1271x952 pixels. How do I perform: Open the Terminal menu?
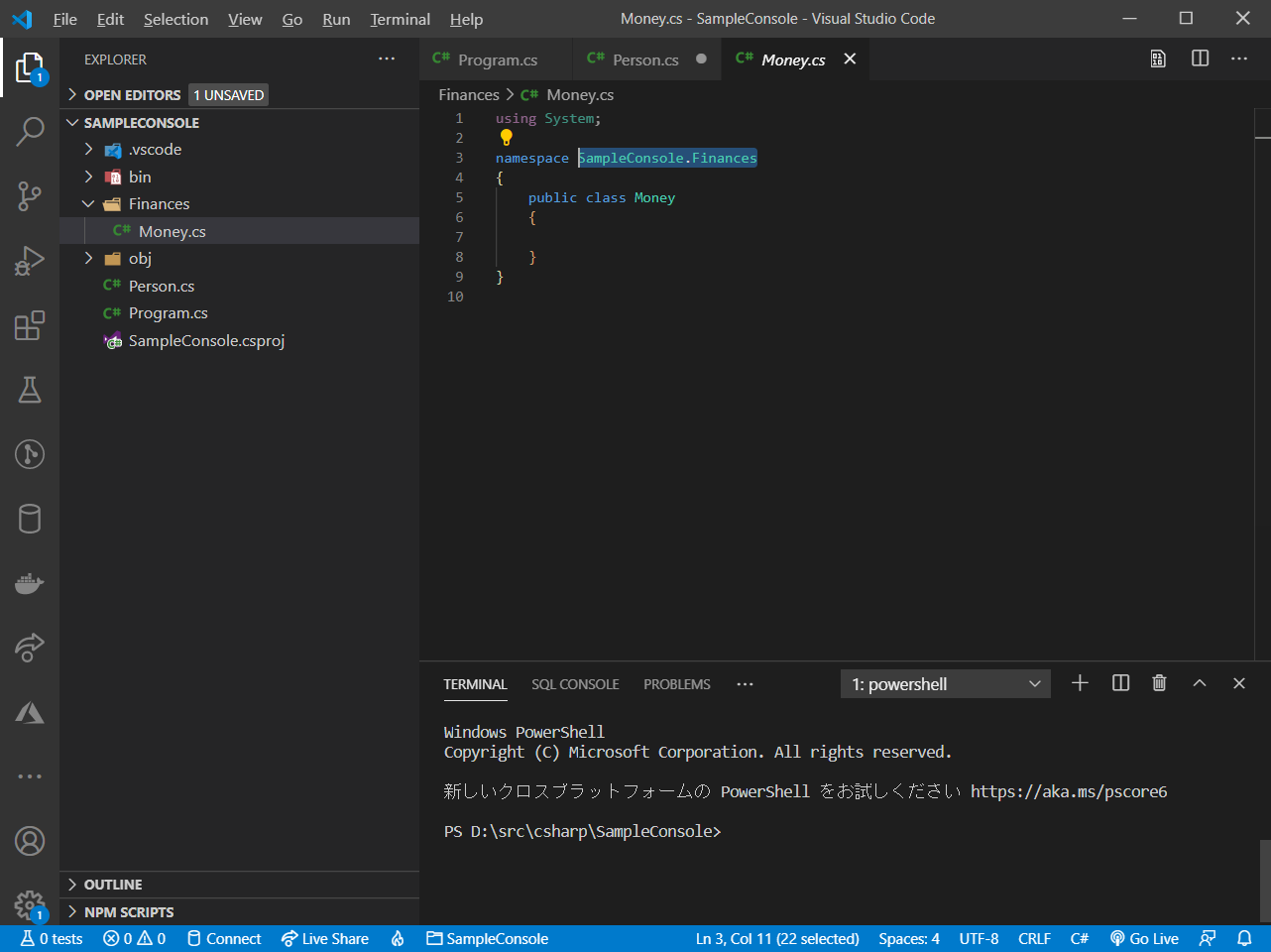coord(400,19)
